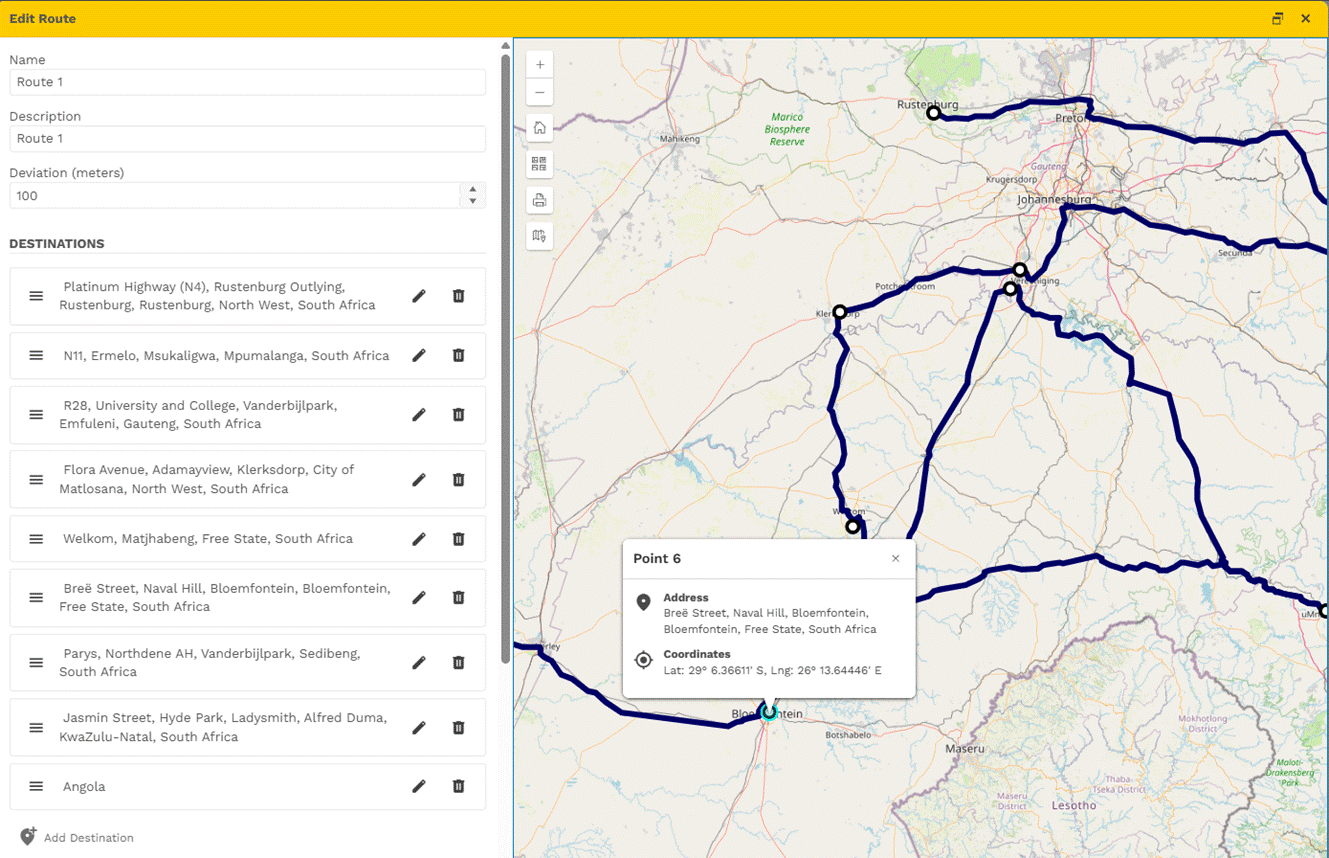
Task: Edit the Jasmin Street, Ladysmith destination
Action: (x=419, y=728)
